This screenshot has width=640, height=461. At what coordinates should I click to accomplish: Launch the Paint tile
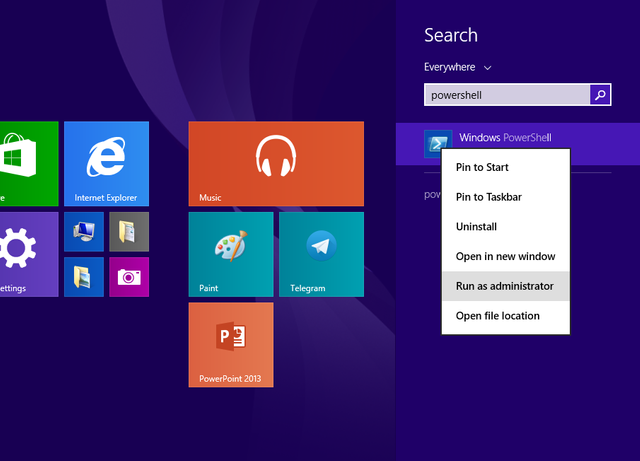231,254
